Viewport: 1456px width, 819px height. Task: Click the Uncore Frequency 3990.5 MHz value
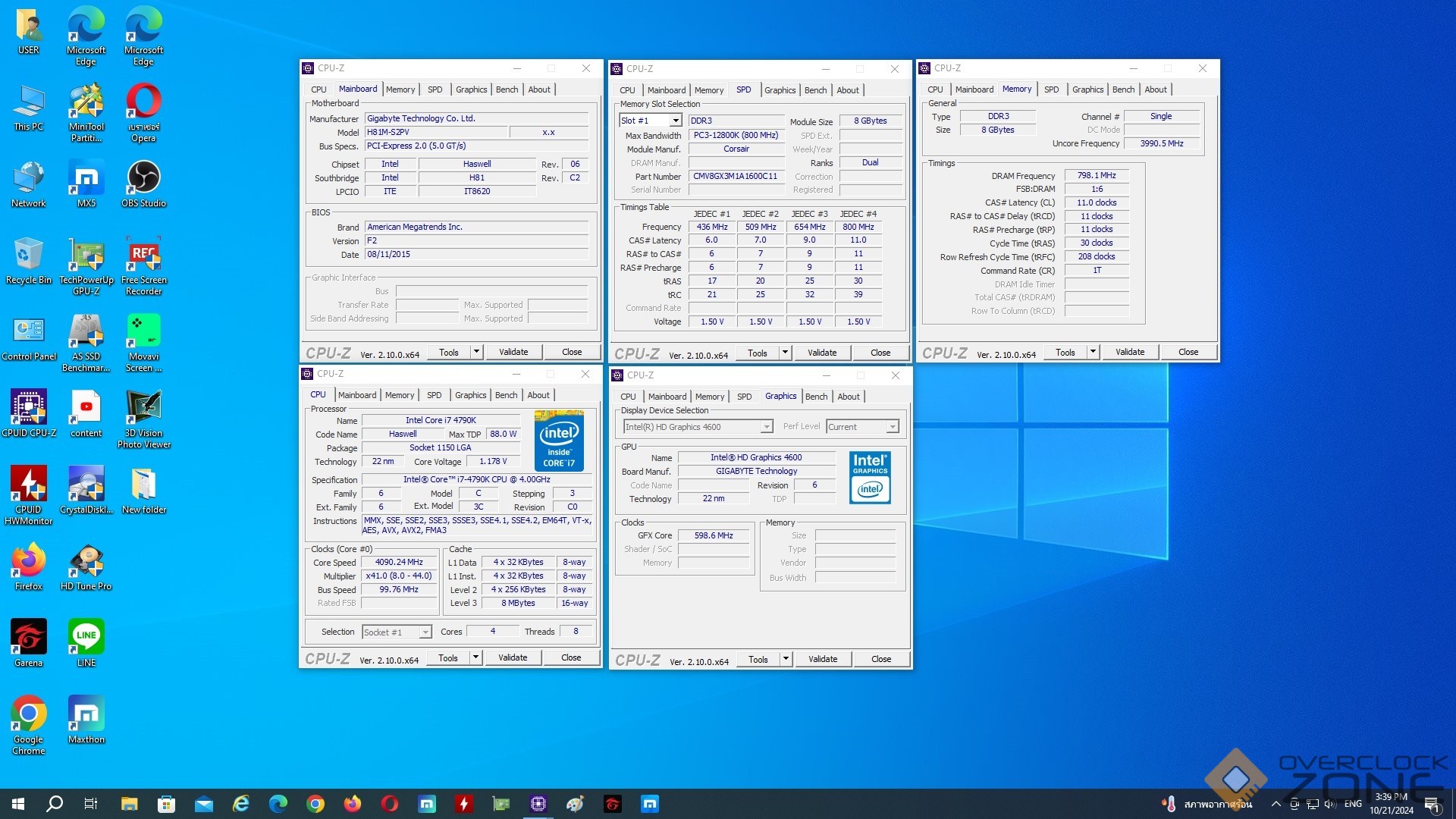point(1162,143)
